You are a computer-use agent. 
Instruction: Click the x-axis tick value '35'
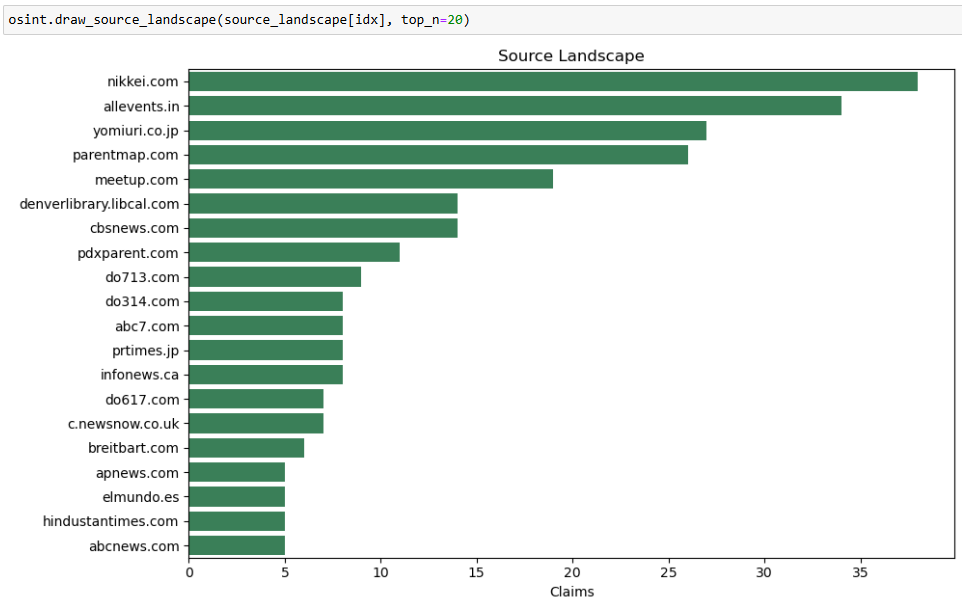tap(860, 572)
